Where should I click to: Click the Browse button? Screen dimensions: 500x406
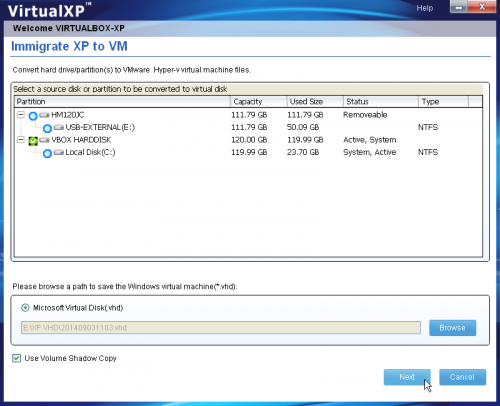pyautogui.click(x=452, y=328)
